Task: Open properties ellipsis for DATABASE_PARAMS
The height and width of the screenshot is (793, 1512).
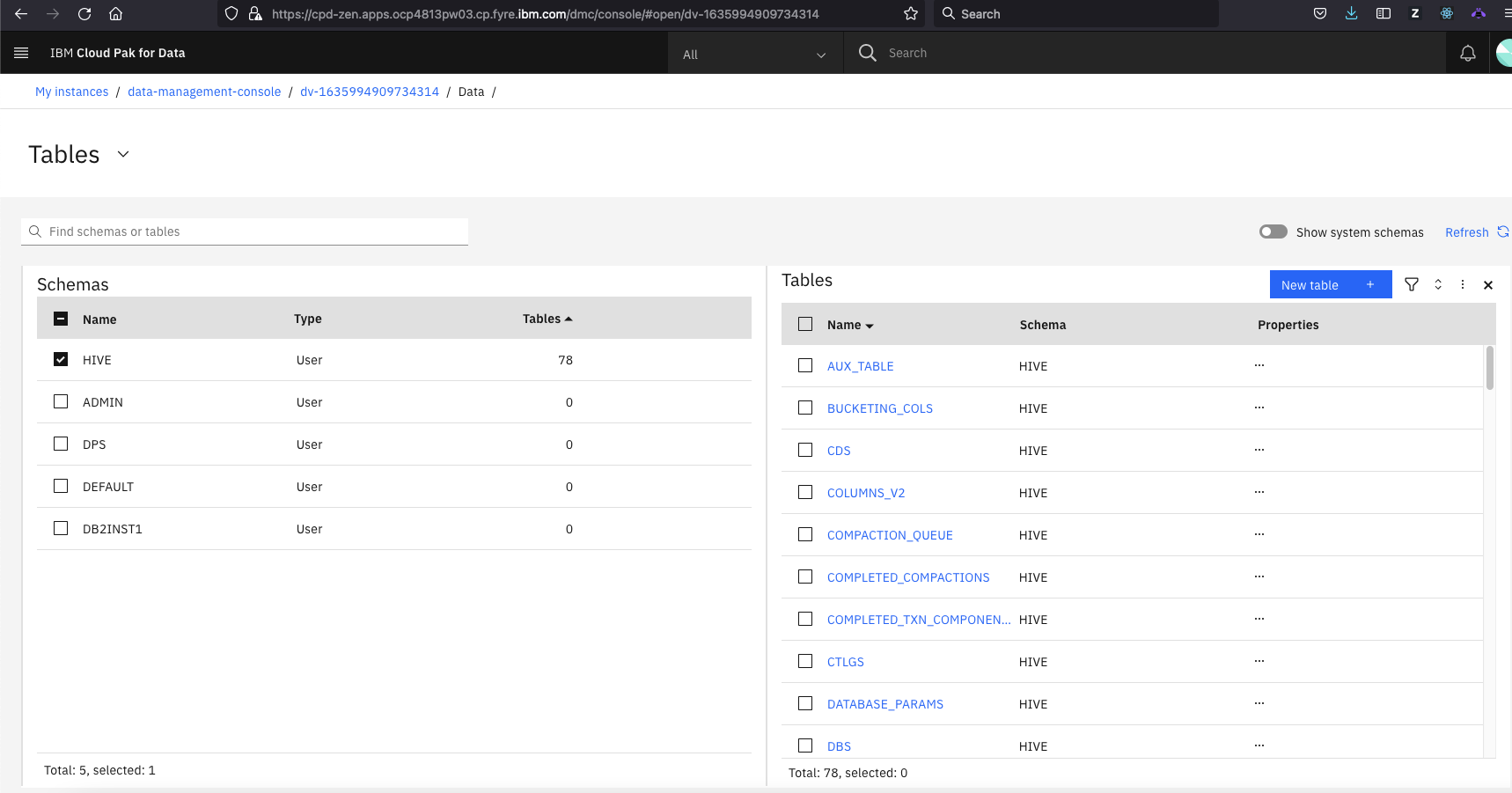Action: coord(1259,703)
